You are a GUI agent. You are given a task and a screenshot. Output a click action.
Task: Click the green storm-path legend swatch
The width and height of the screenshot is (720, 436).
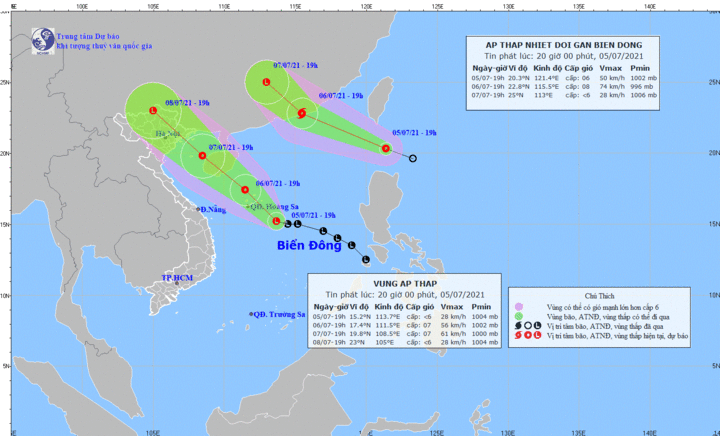[x=516, y=316]
